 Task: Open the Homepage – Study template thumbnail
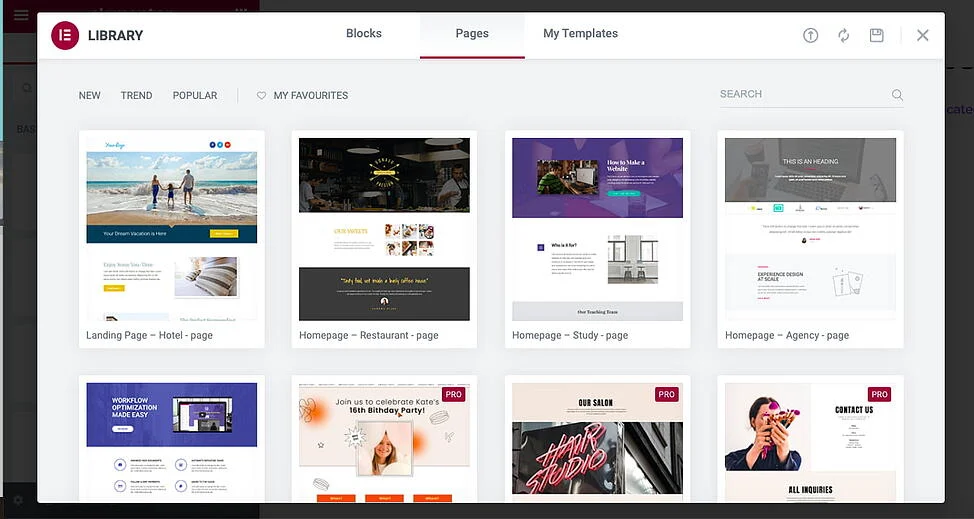pos(598,228)
